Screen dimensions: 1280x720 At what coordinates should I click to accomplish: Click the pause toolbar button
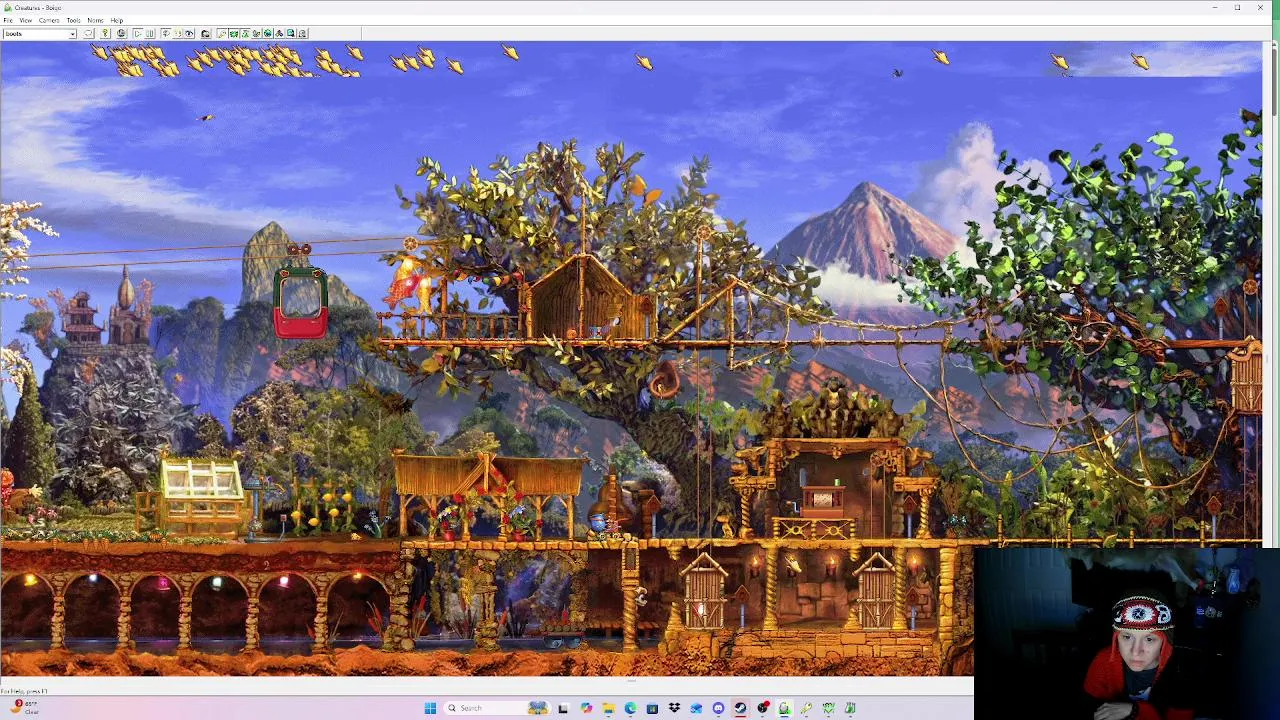(x=149, y=34)
